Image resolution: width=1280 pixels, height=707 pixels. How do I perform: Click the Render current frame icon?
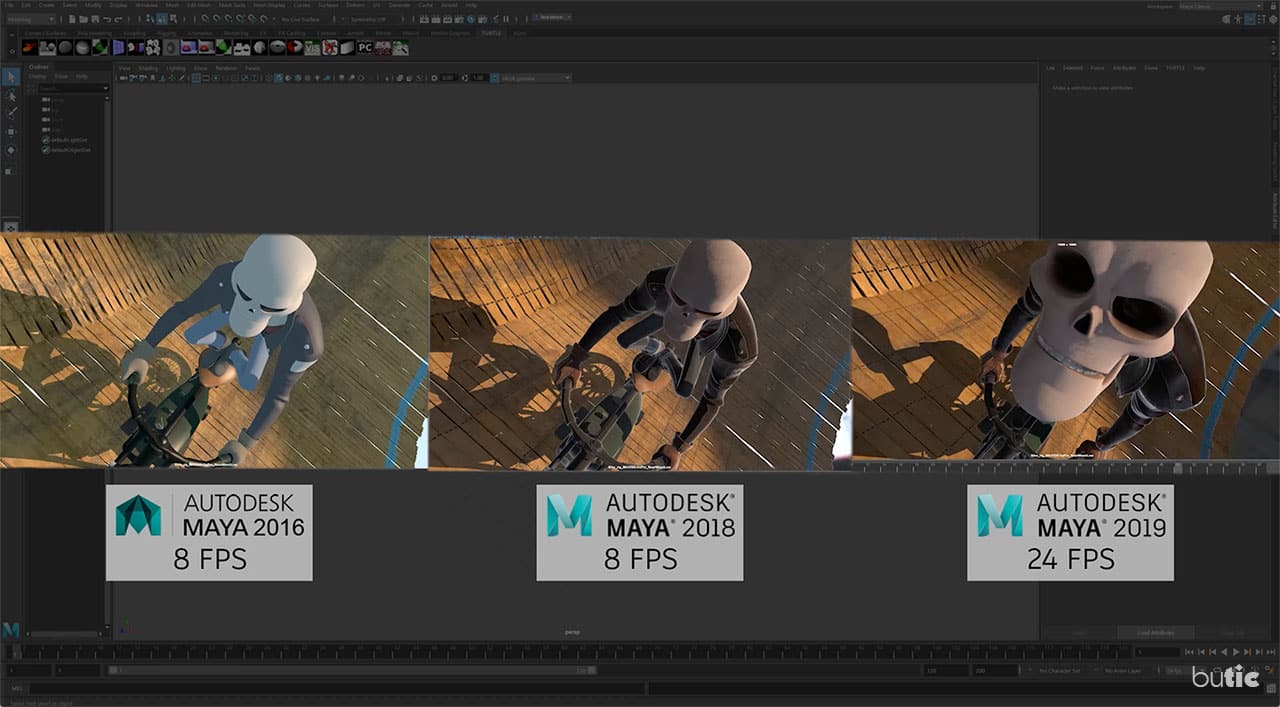tap(435, 19)
